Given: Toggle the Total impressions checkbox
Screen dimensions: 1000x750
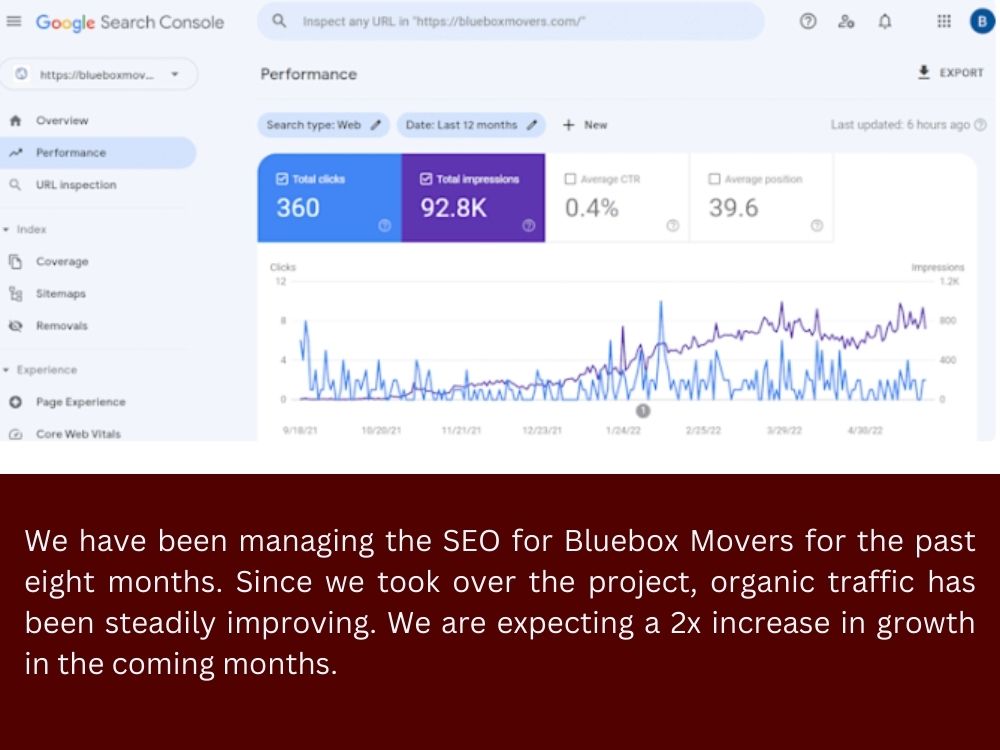Looking at the screenshot, I should click(x=426, y=179).
